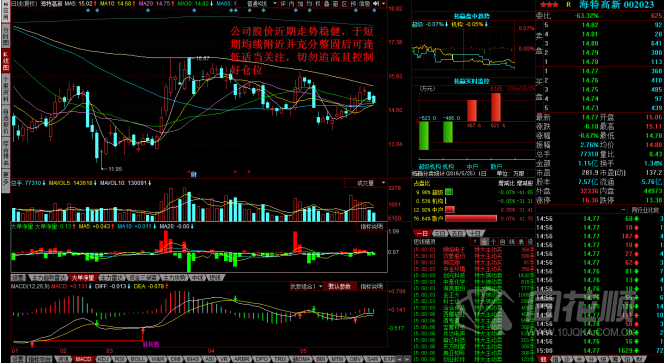Select the 自 filter icon in the 短线精灵 panel

[x=503, y=241]
